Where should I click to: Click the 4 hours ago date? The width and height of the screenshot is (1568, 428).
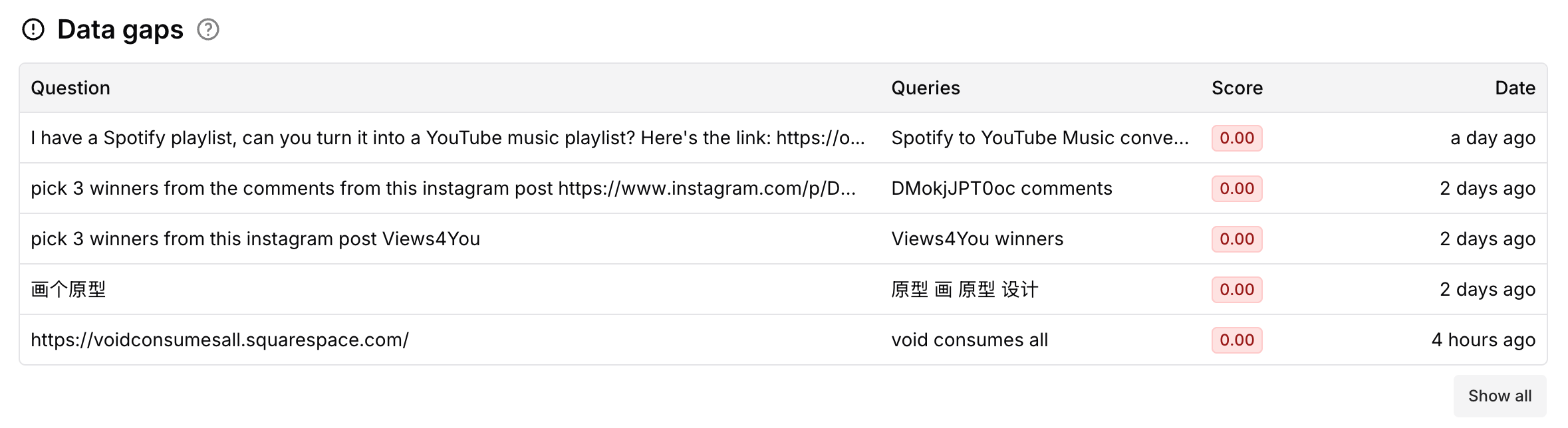[1483, 340]
